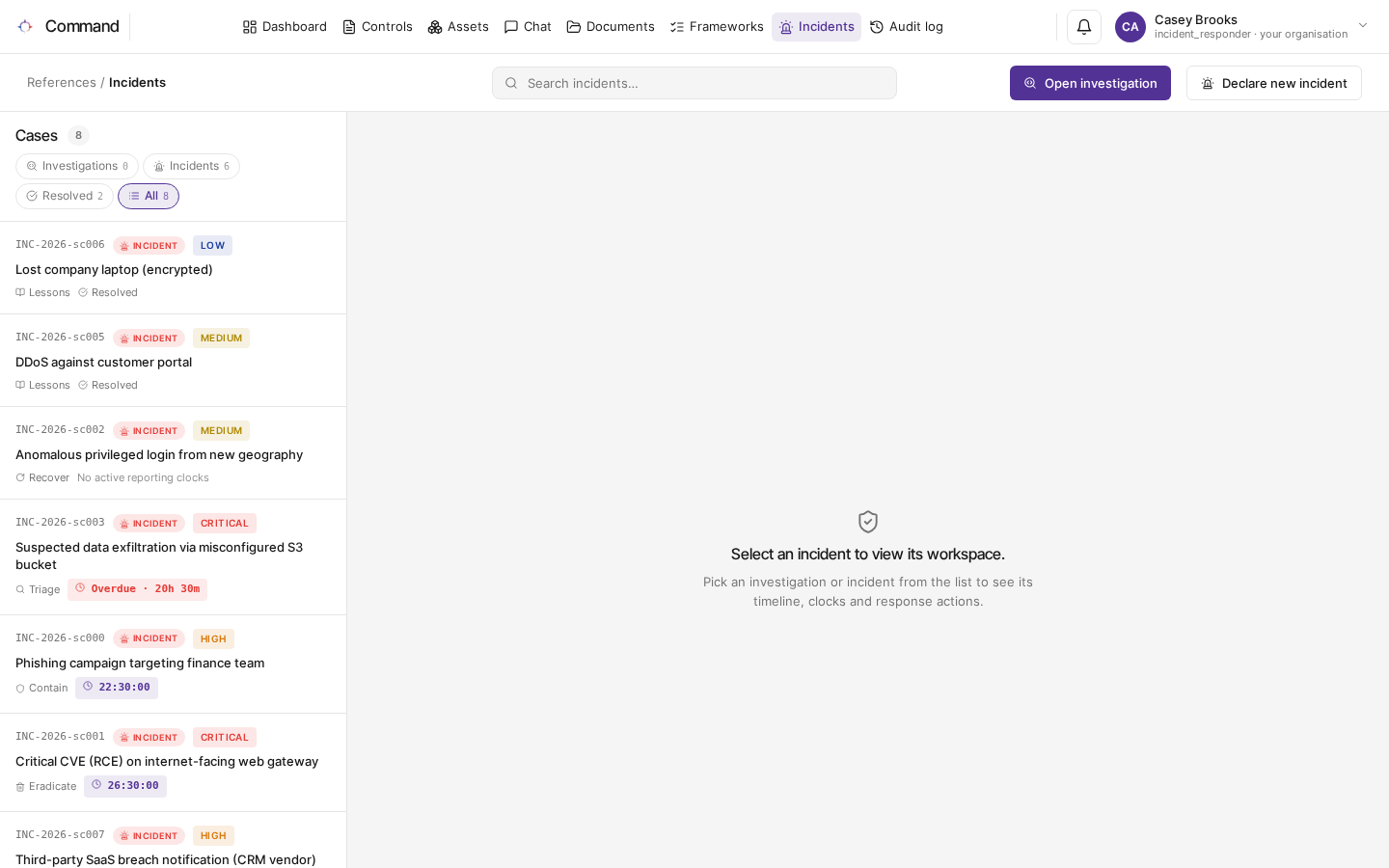Image resolution: width=1389 pixels, height=868 pixels.
Task: Click the Triage stage icon on INC-2026-sc003
Action: tap(20, 589)
